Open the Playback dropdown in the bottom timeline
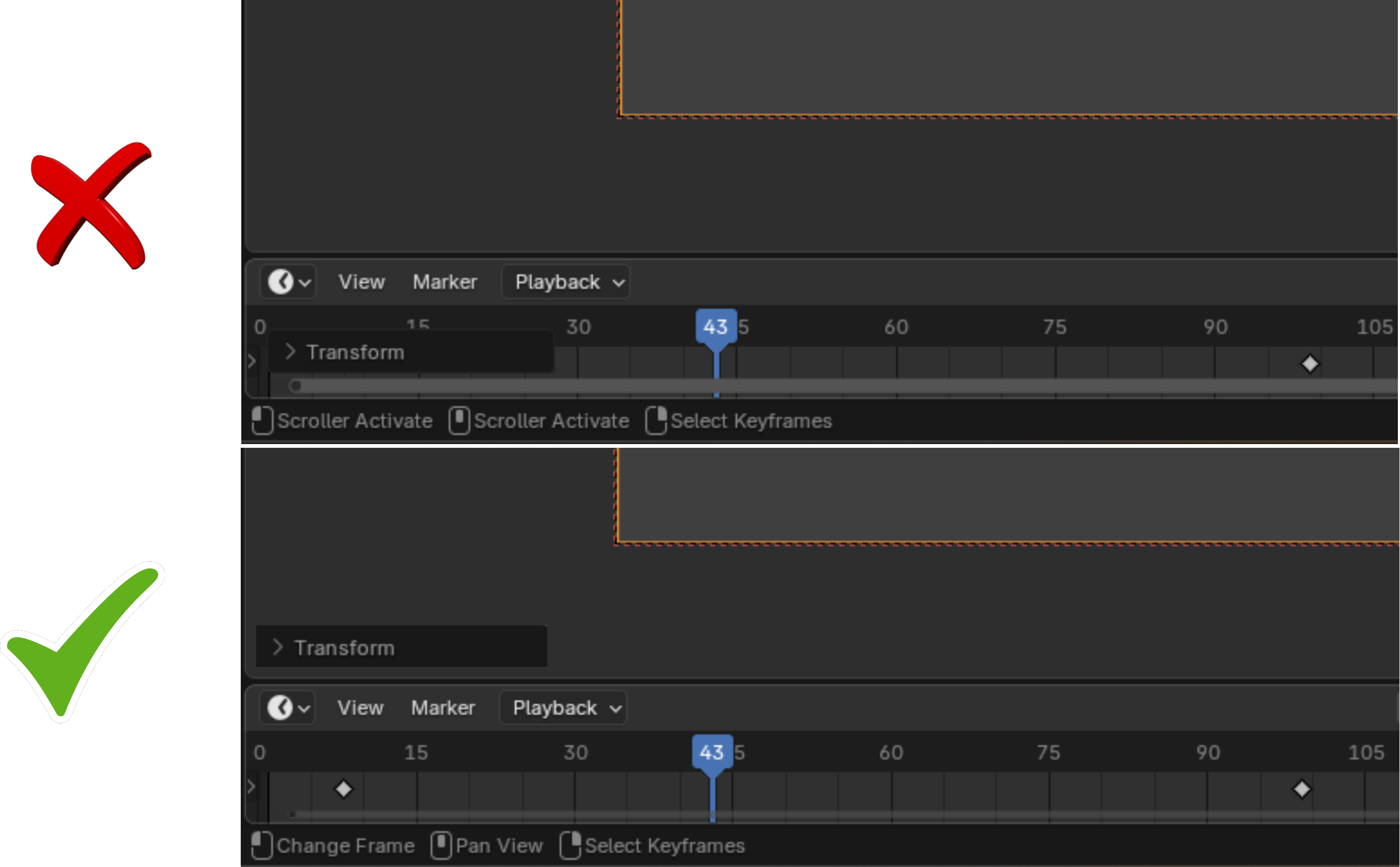This screenshot has height=867, width=1400. [563, 708]
